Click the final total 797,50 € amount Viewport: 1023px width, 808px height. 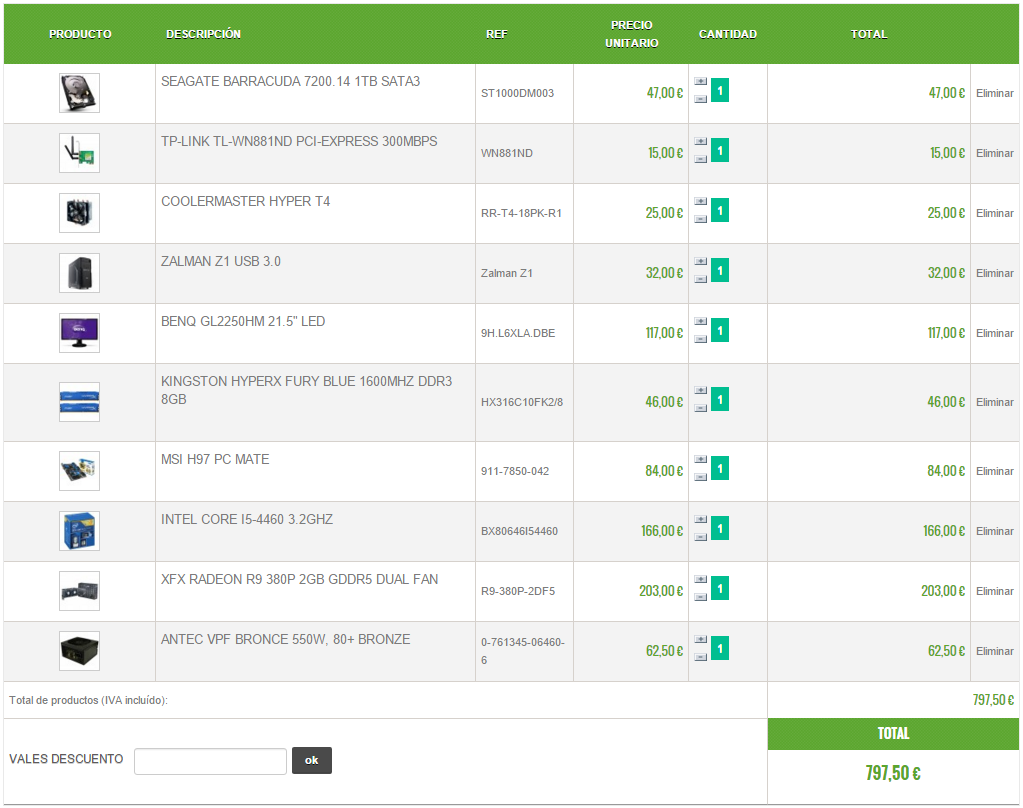[893, 773]
